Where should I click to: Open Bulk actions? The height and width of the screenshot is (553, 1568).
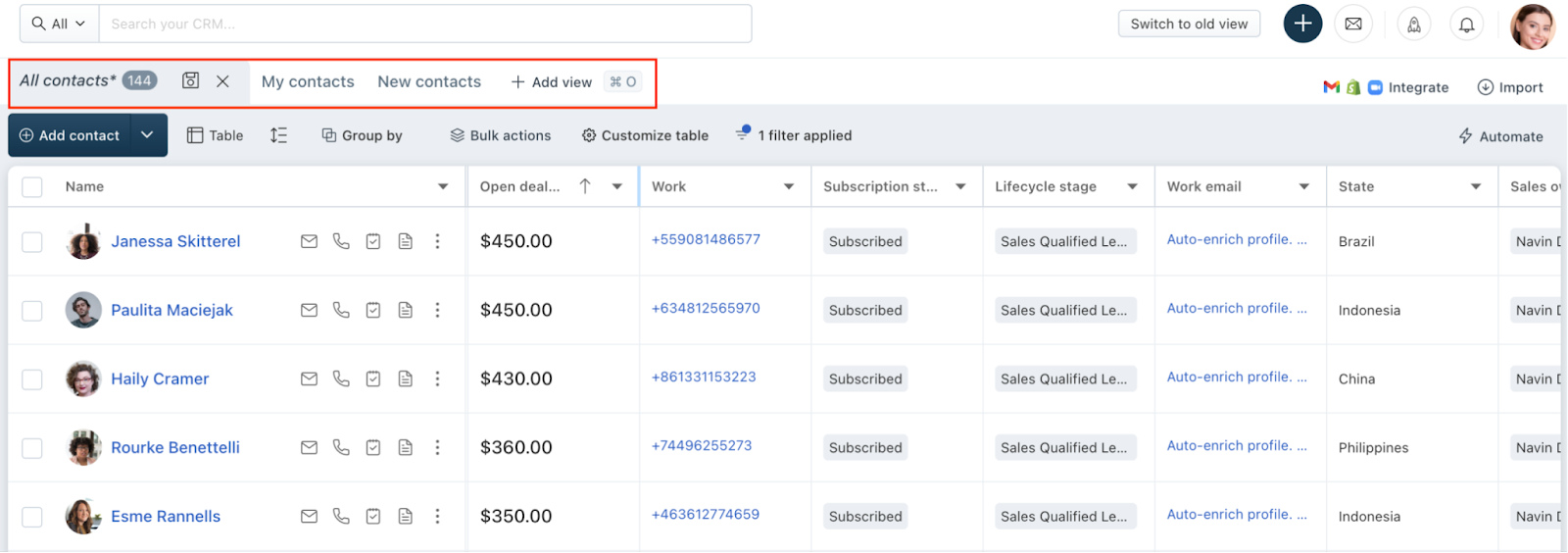click(x=501, y=135)
